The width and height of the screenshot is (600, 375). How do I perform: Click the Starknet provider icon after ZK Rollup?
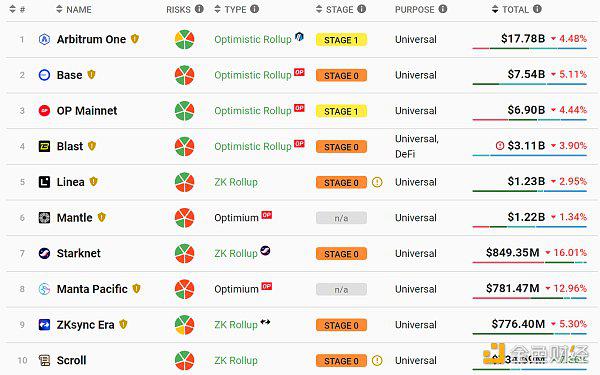(x=265, y=251)
